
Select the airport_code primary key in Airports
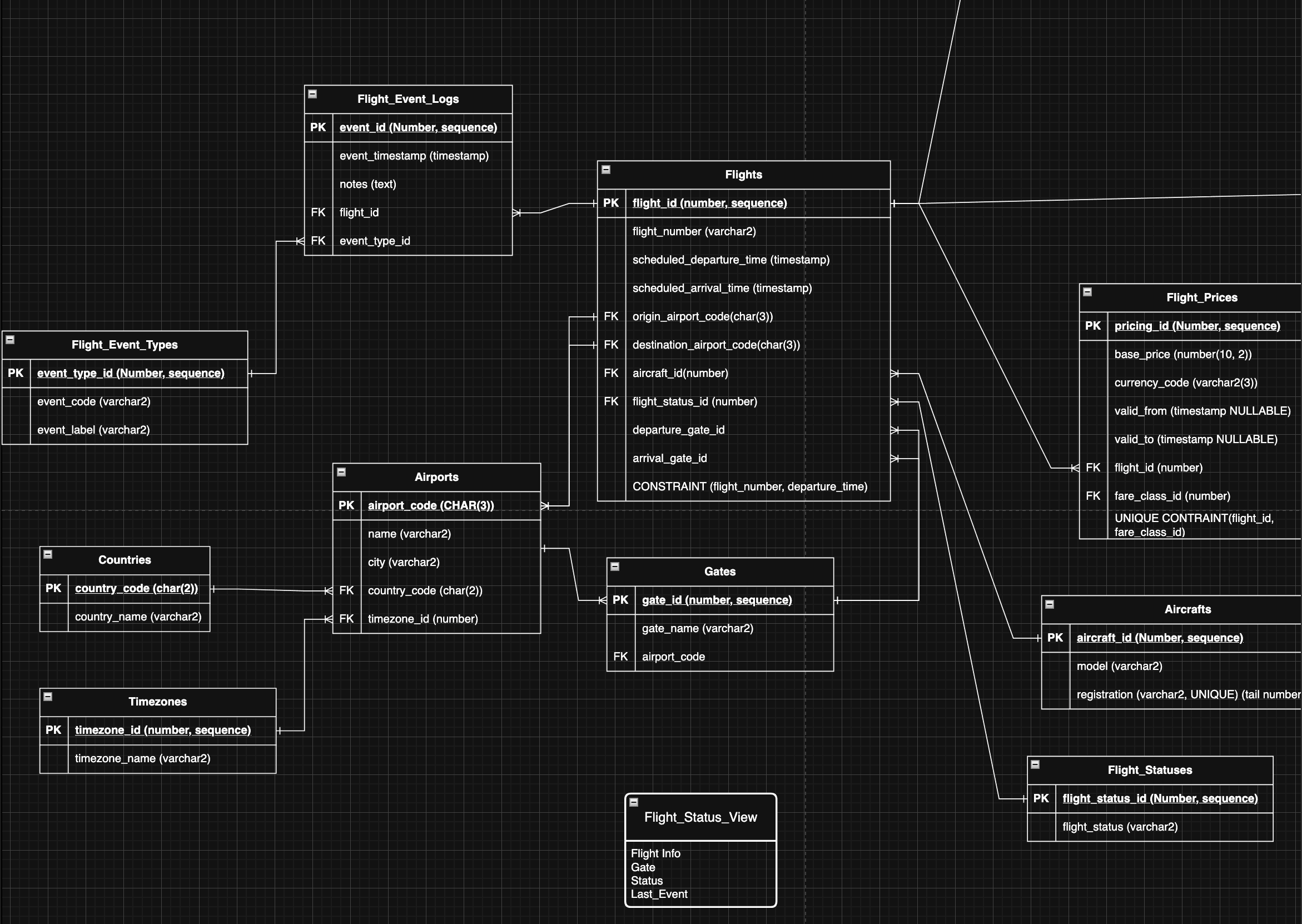(431, 505)
